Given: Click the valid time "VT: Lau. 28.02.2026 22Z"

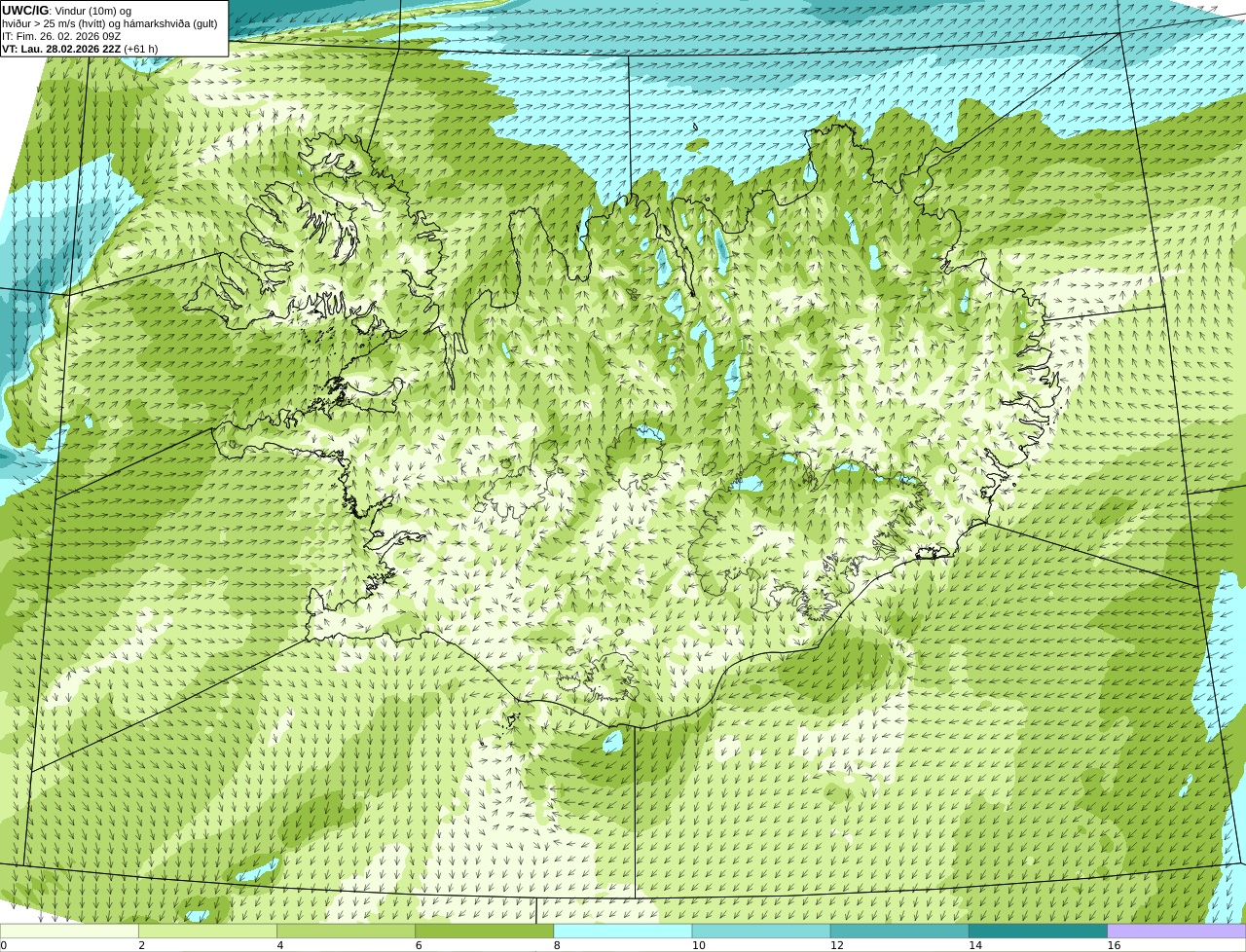Looking at the screenshot, I should point(61,49).
